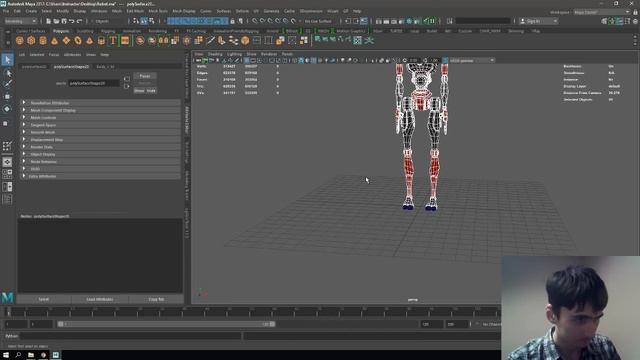This screenshot has width=640, height=360.
Task: Create a polygon cylinder from the shelf
Action: point(43,40)
